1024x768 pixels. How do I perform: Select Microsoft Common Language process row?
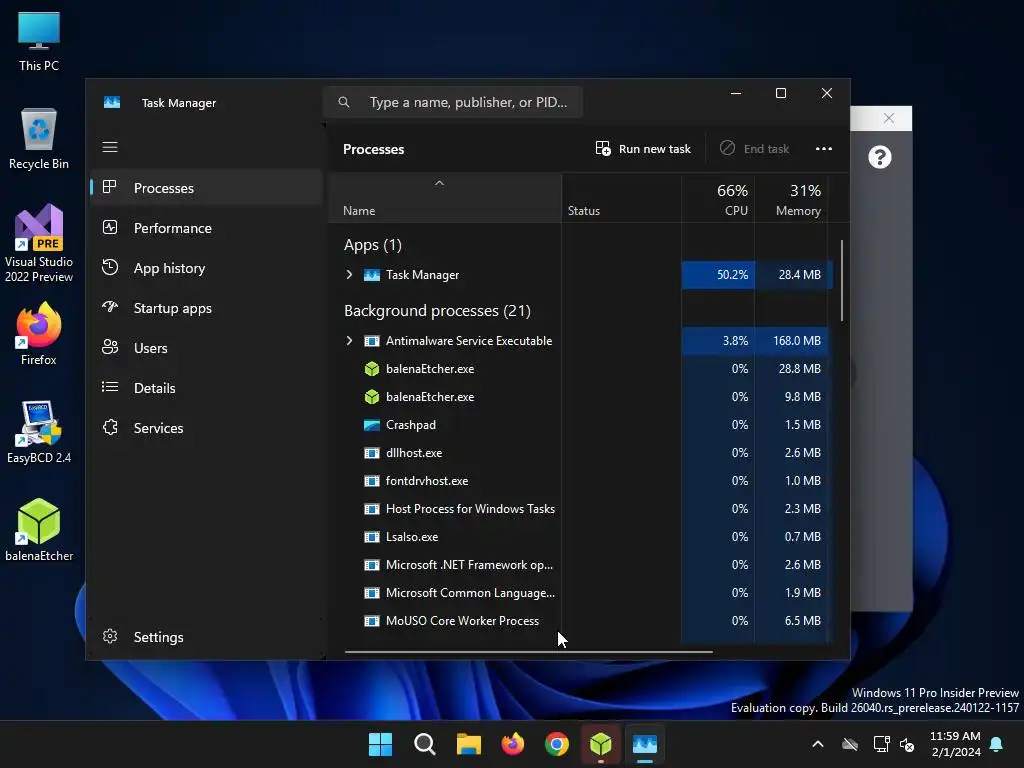point(581,593)
